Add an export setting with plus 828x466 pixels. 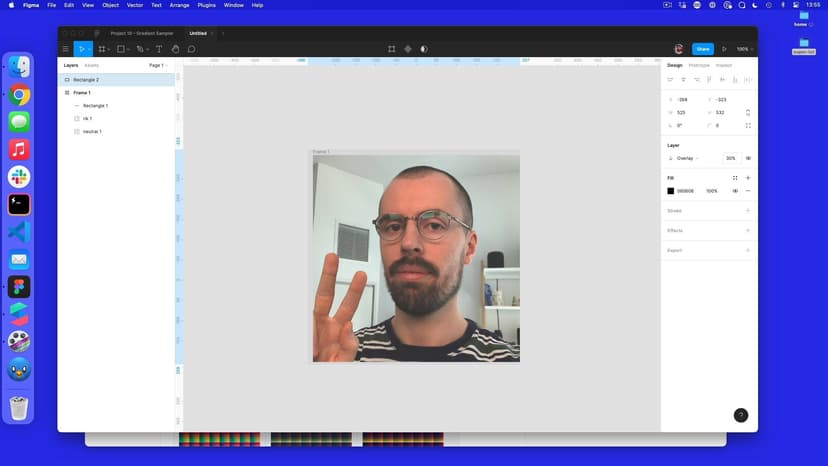pyautogui.click(x=748, y=250)
